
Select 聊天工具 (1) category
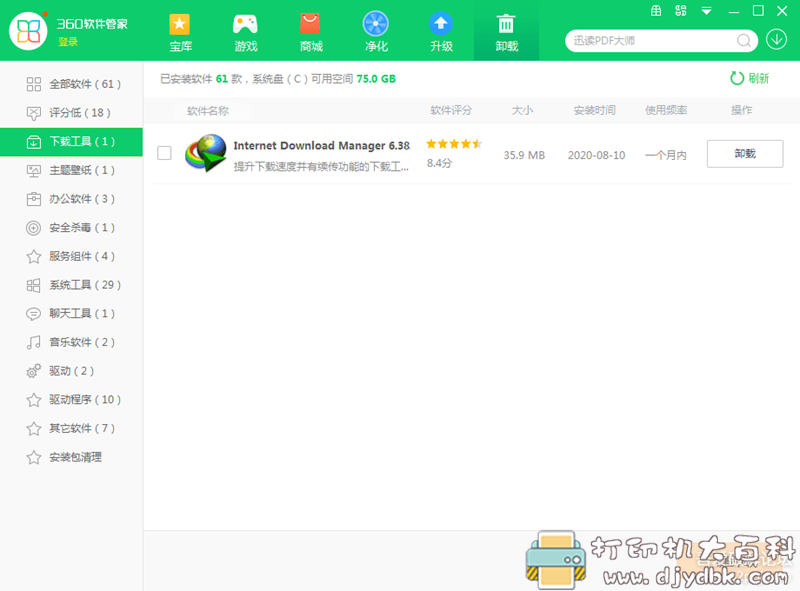pos(71,313)
